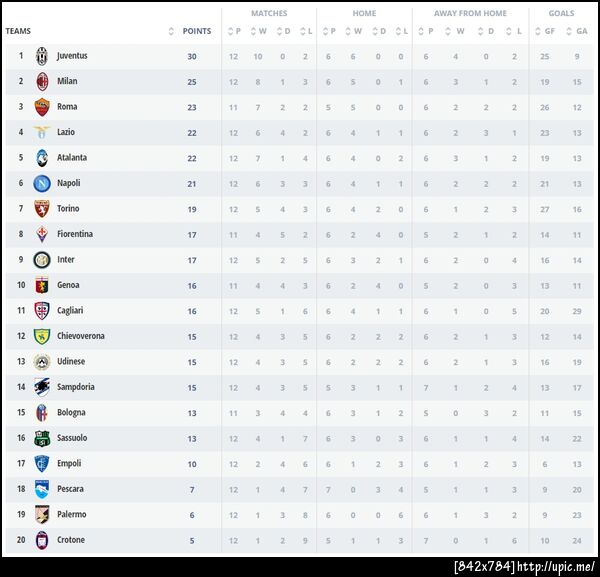
Task: Click the Napoli club crest
Action: (x=42, y=183)
